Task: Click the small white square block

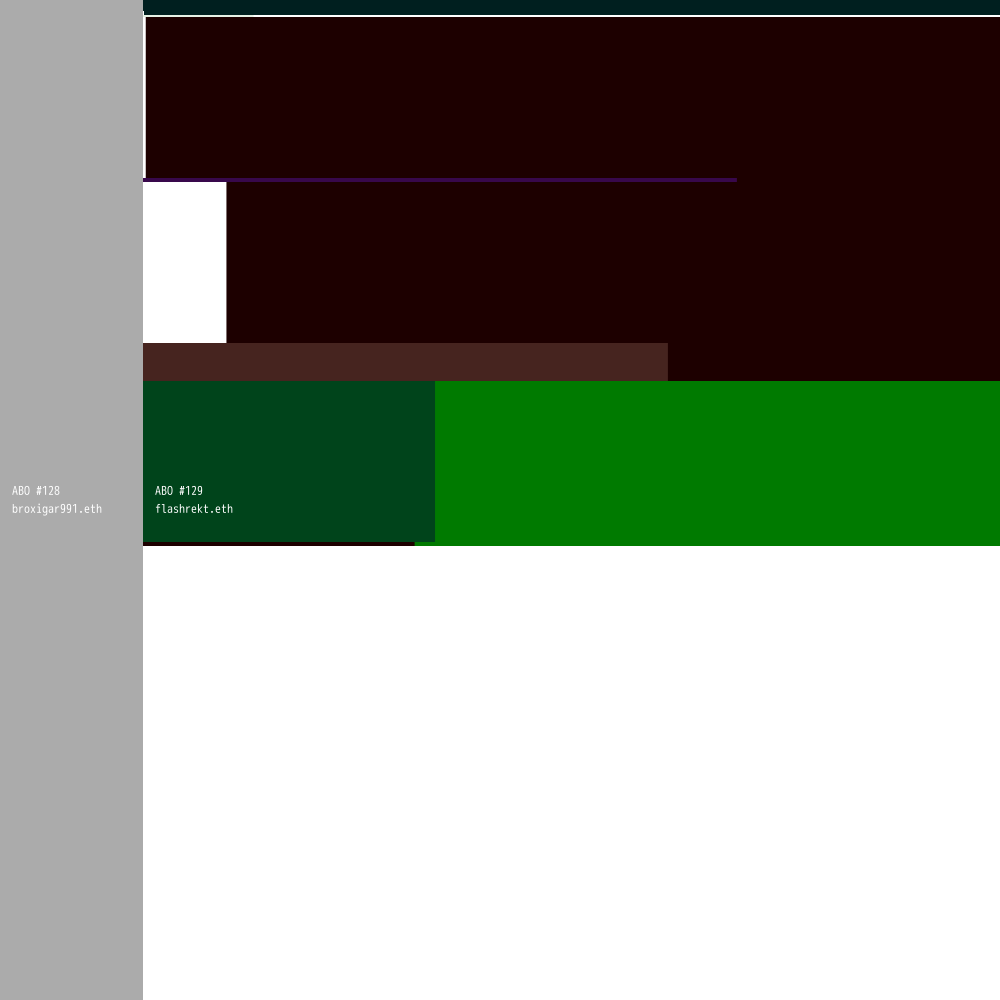Action: pyautogui.click(x=184, y=262)
